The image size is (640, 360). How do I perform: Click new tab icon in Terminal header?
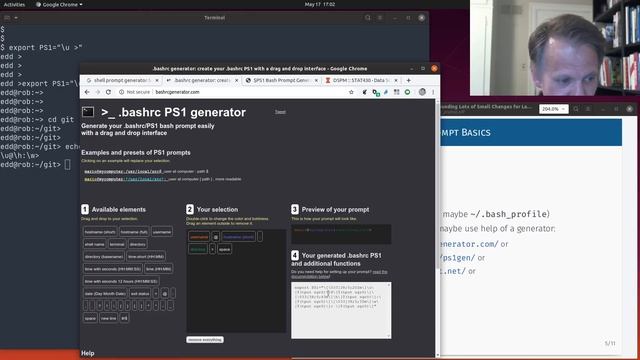pos(7,18)
